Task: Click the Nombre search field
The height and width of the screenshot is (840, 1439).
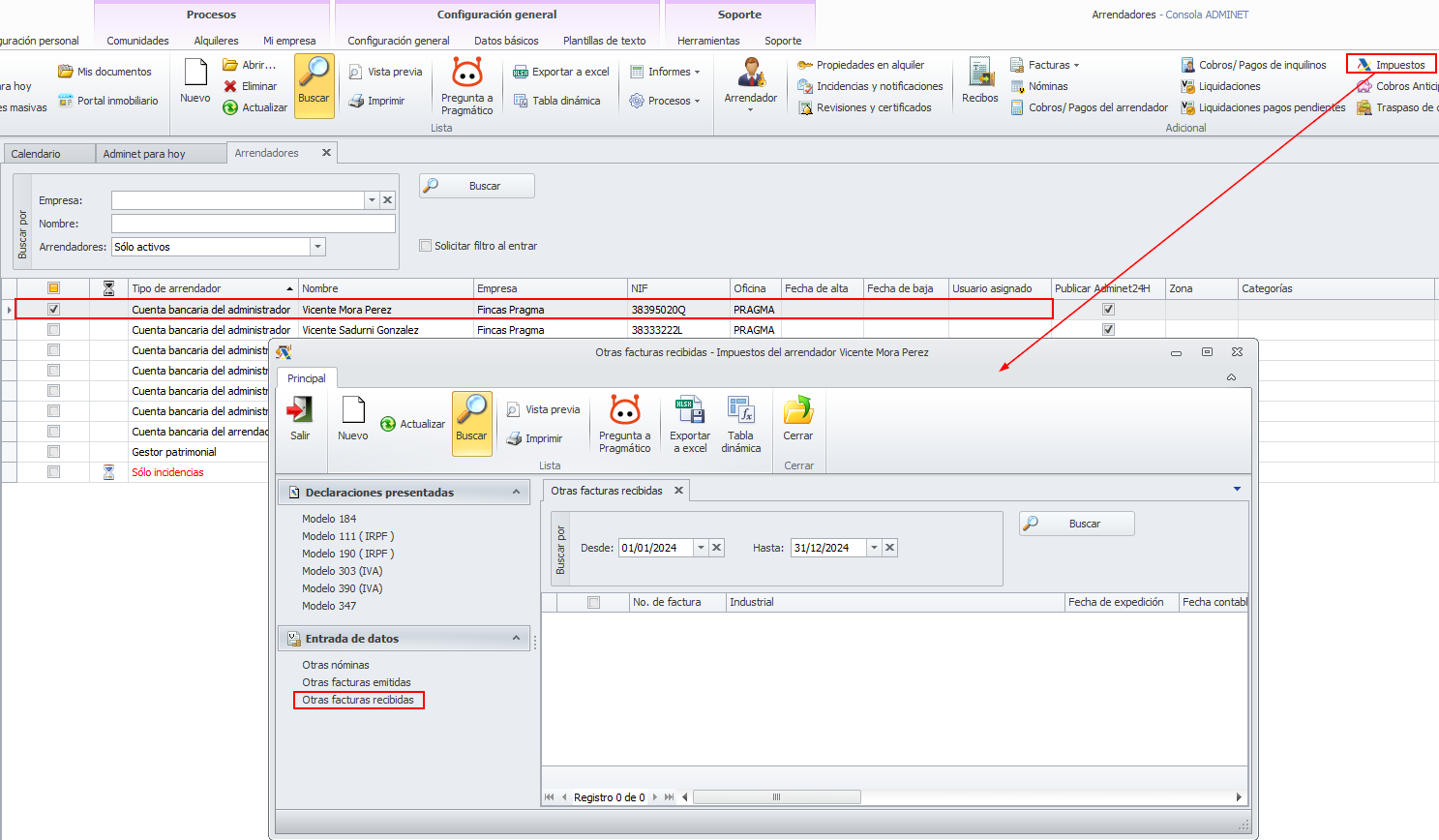Action: [254, 224]
